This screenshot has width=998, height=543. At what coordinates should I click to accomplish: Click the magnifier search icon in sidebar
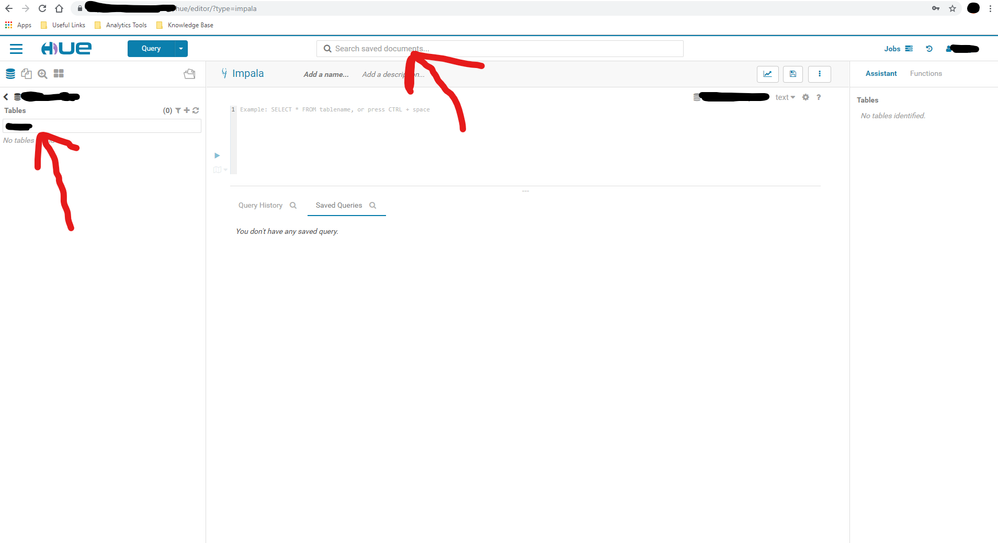click(x=43, y=74)
